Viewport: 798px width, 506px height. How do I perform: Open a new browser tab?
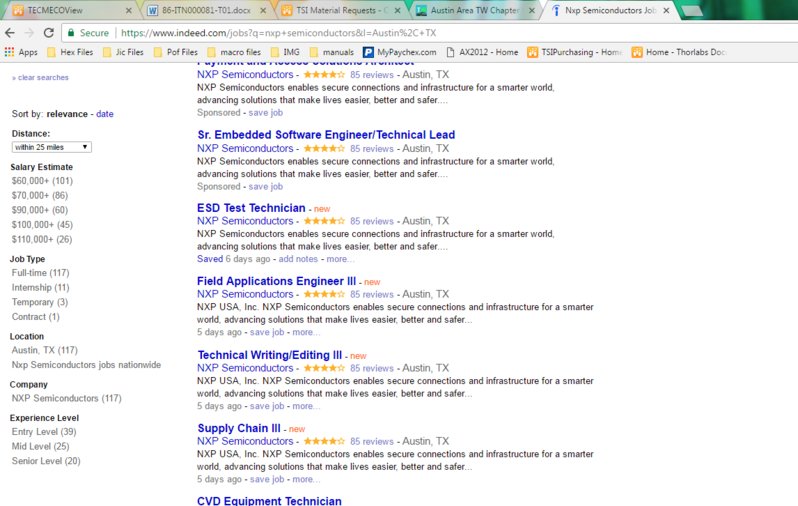pos(691,11)
